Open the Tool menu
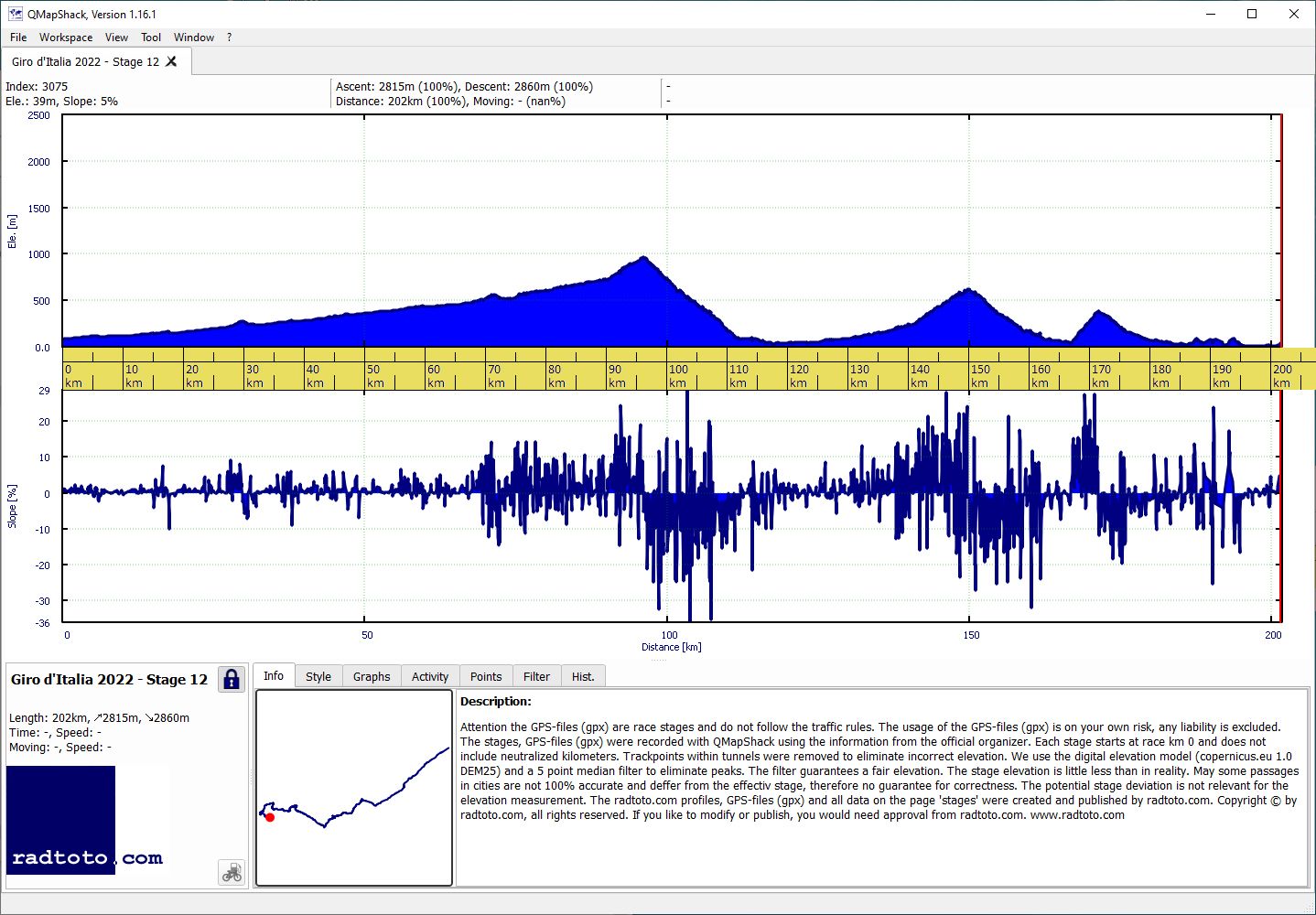 coord(151,38)
